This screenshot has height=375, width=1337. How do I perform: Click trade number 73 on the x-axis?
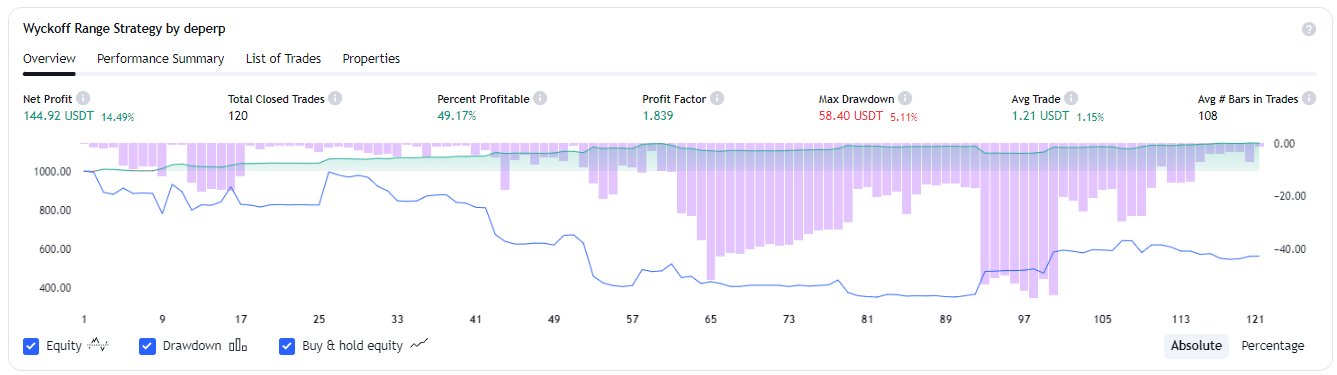(789, 319)
